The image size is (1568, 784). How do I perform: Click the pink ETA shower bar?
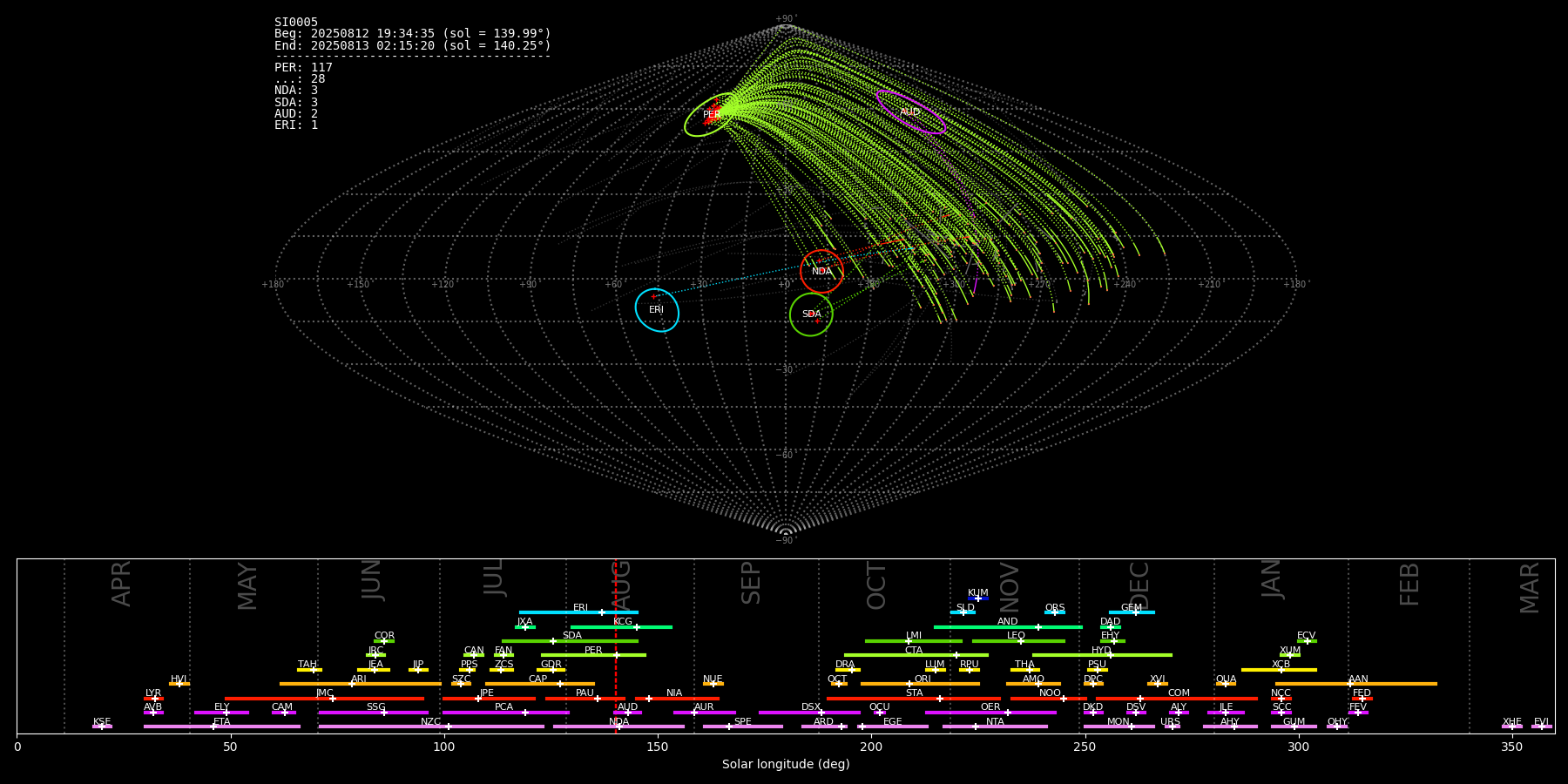click(222, 727)
